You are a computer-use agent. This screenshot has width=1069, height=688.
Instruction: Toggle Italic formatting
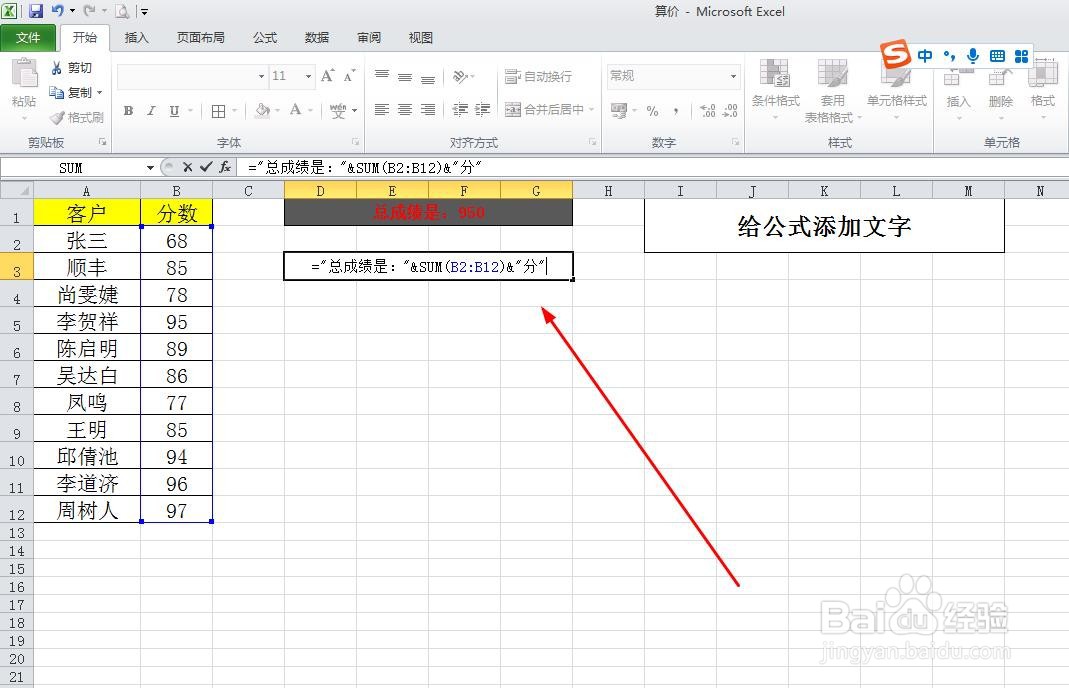(x=151, y=110)
